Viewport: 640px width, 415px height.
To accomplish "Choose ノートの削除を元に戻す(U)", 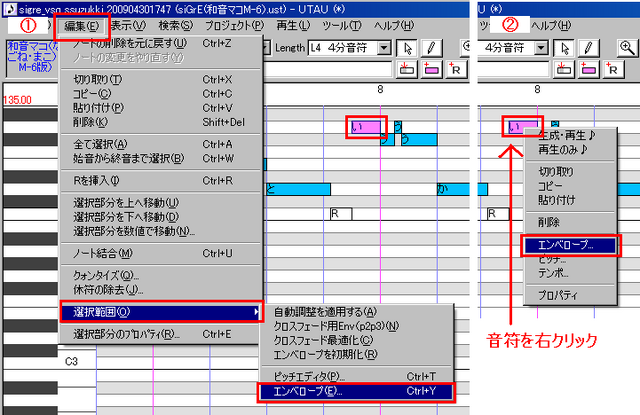I will pos(161,43).
